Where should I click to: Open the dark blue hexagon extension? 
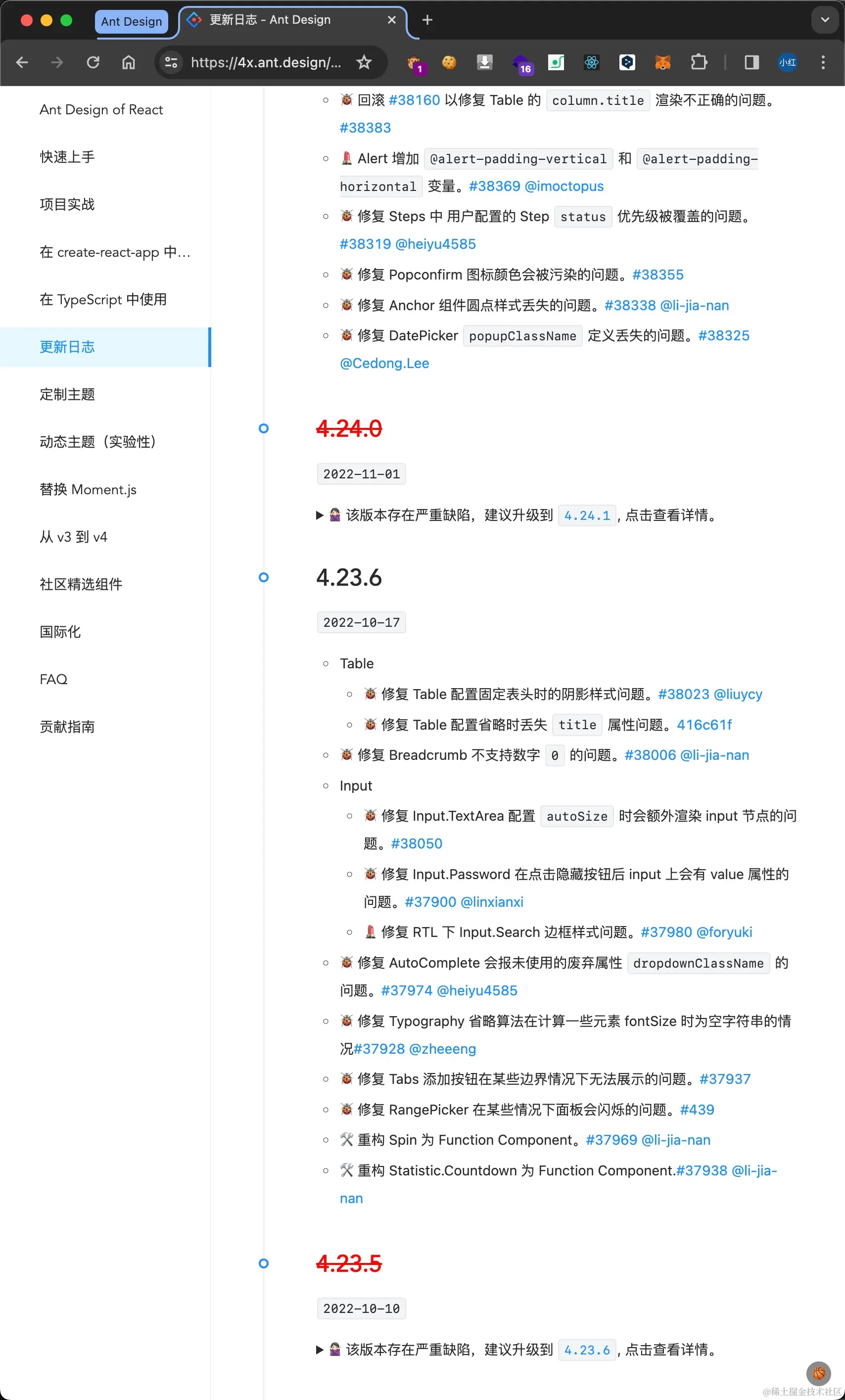click(x=627, y=62)
